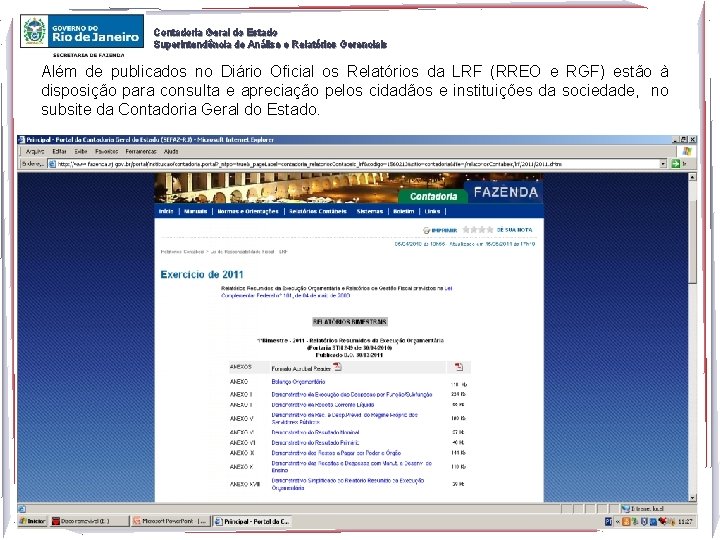Click the Governo do Rio de Janeiro logo
720x540 pixels.
click(x=82, y=31)
